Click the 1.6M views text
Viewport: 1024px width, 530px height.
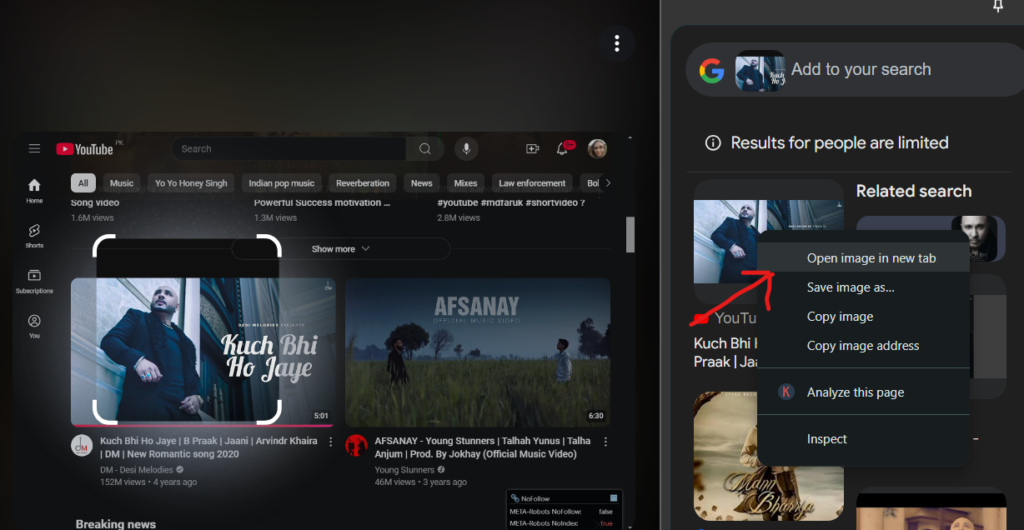pyautogui.click(x=92, y=218)
